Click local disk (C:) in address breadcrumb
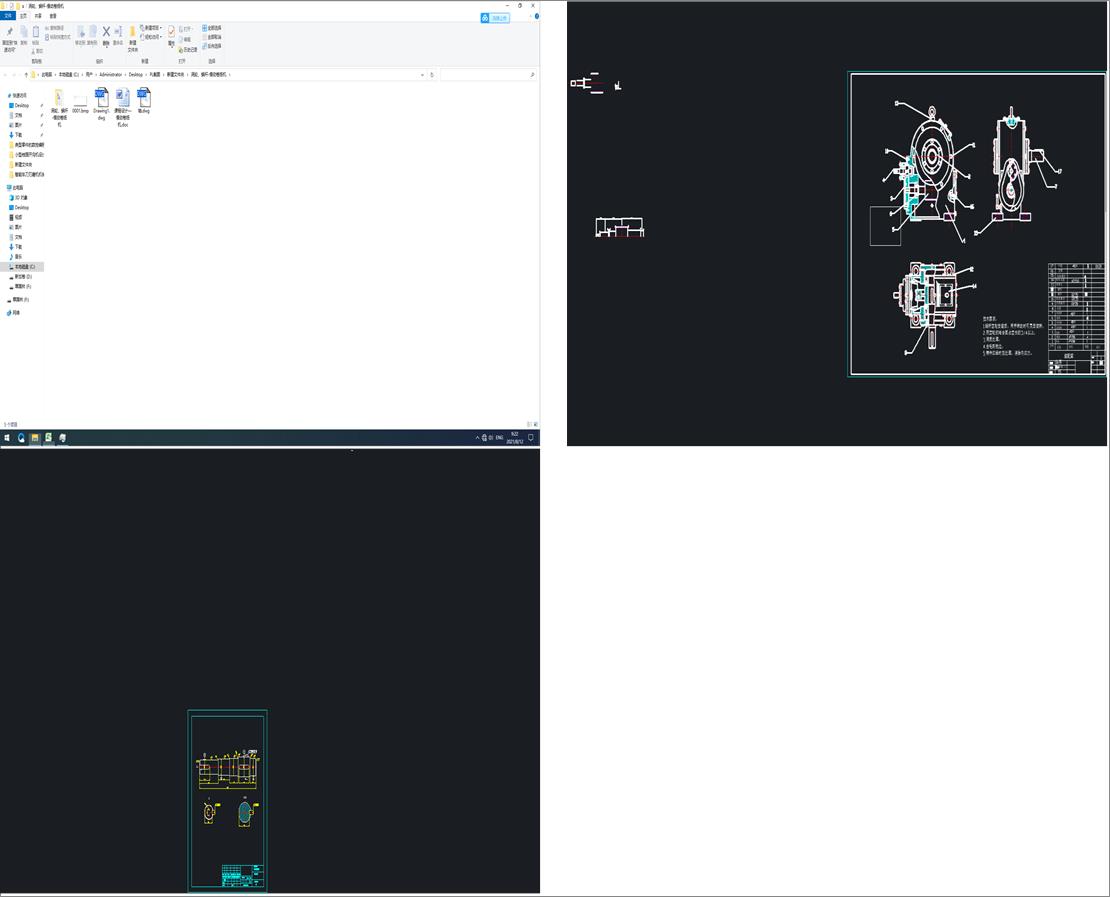Image resolution: width=1110 pixels, height=897 pixels. tap(69, 74)
